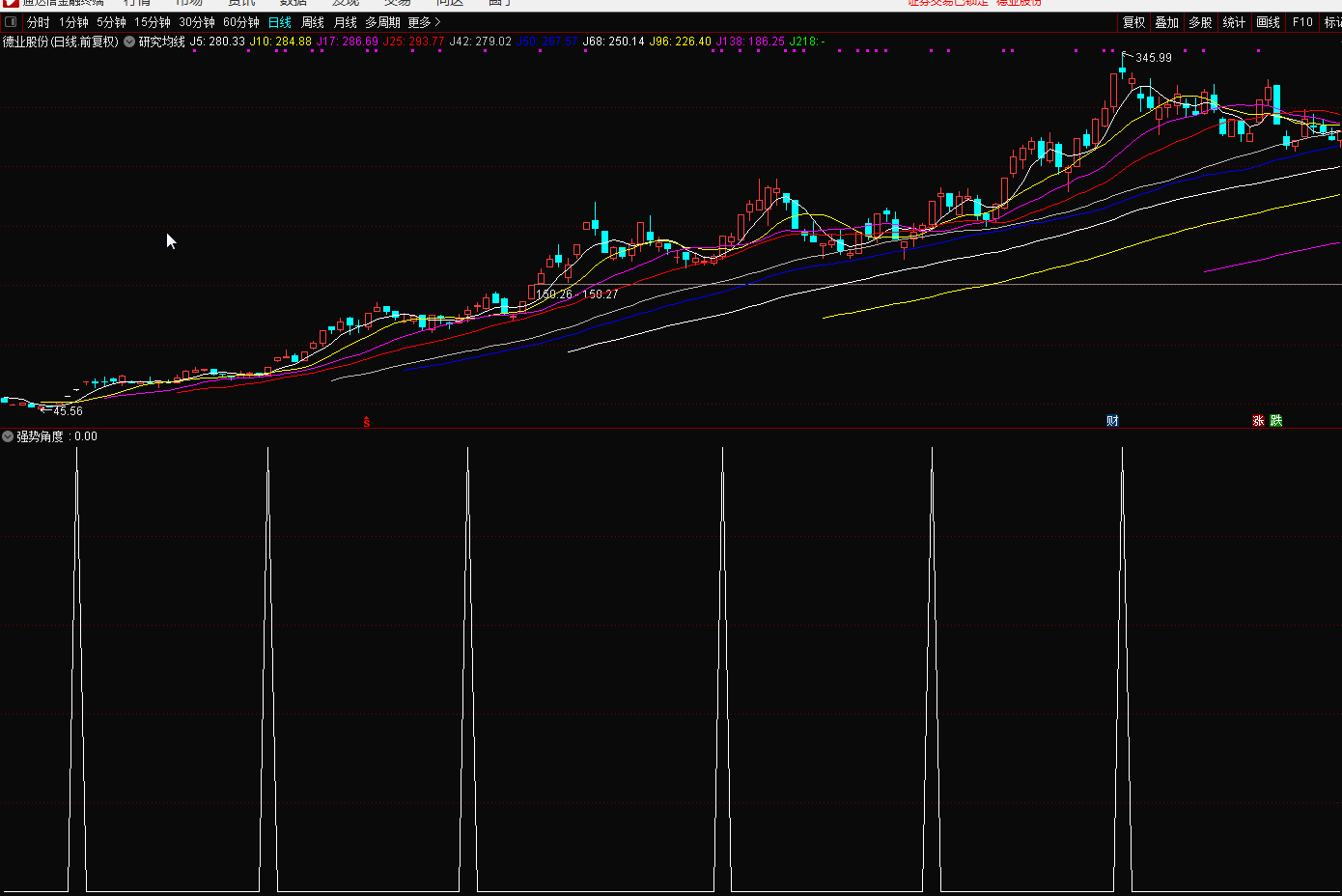1342x896 pixels.
Task: Open the 财 financial marker icon
Action: click(1112, 421)
